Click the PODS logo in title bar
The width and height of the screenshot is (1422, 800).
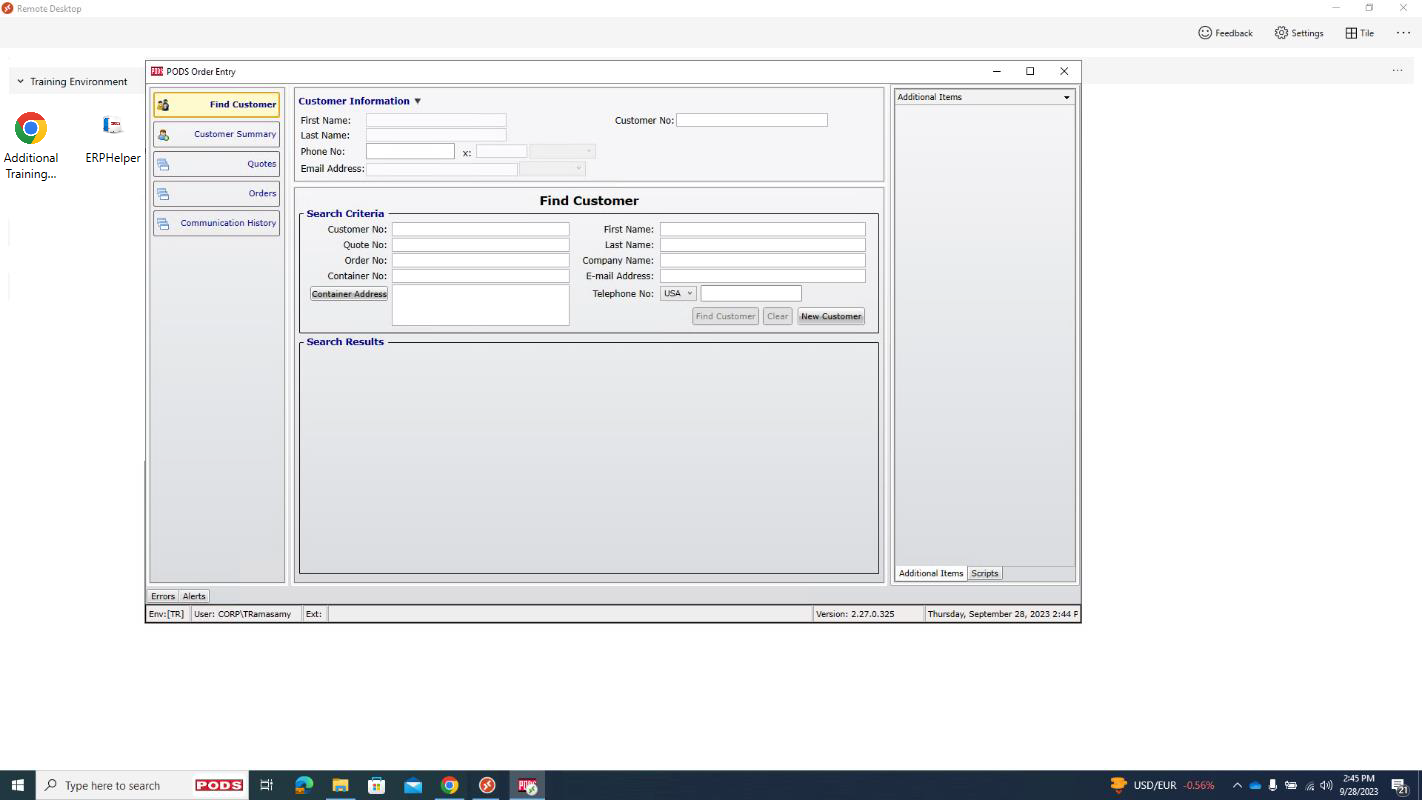(x=157, y=71)
